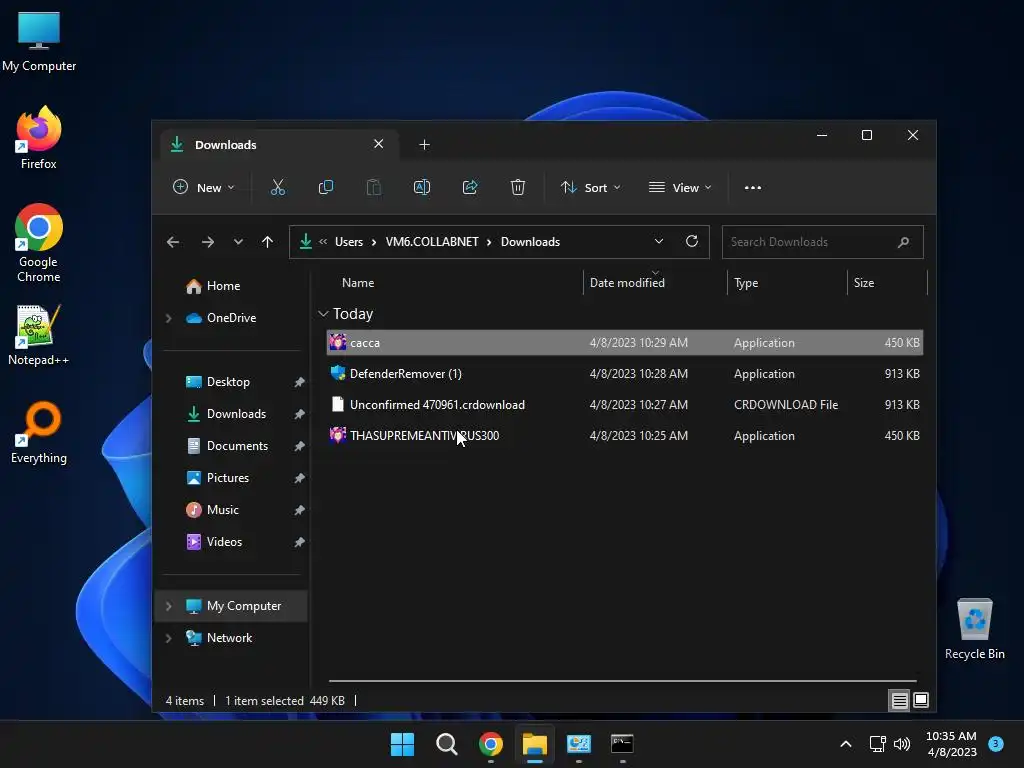
Task: Click VM6.COLLABNET breadcrumb segment
Action: tap(432, 242)
